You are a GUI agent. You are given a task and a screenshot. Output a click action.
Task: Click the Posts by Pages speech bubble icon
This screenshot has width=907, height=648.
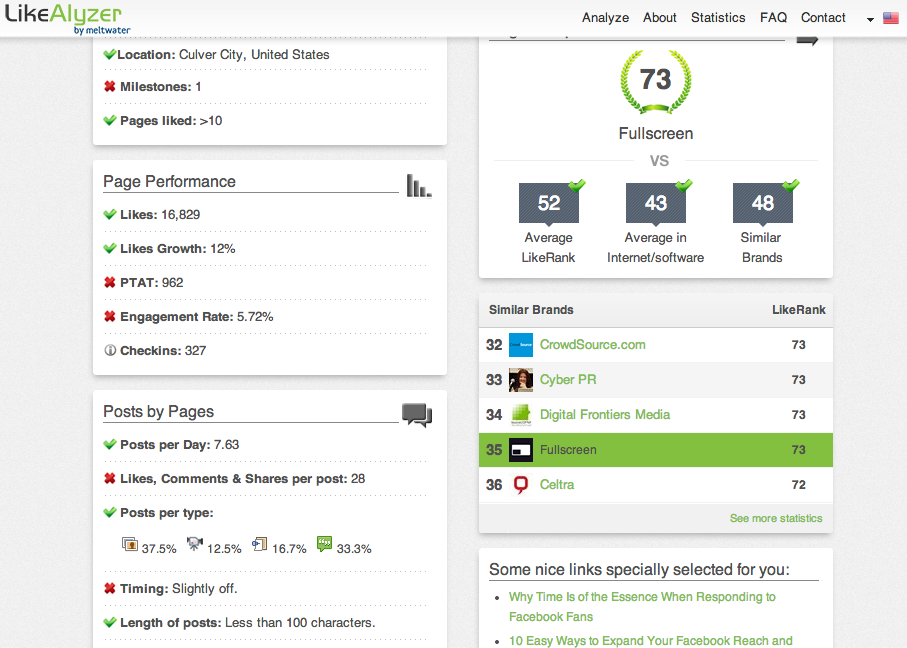point(417,415)
